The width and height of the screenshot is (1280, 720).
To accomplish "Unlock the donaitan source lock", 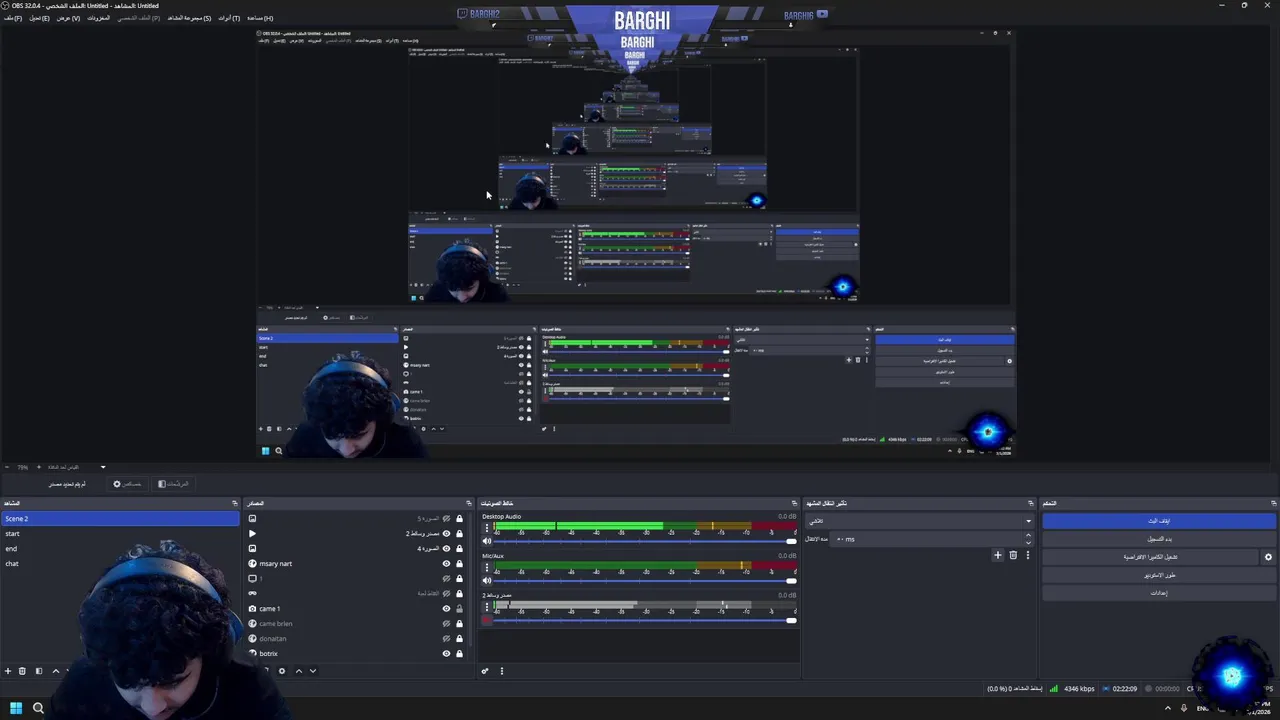I will 459,639.
